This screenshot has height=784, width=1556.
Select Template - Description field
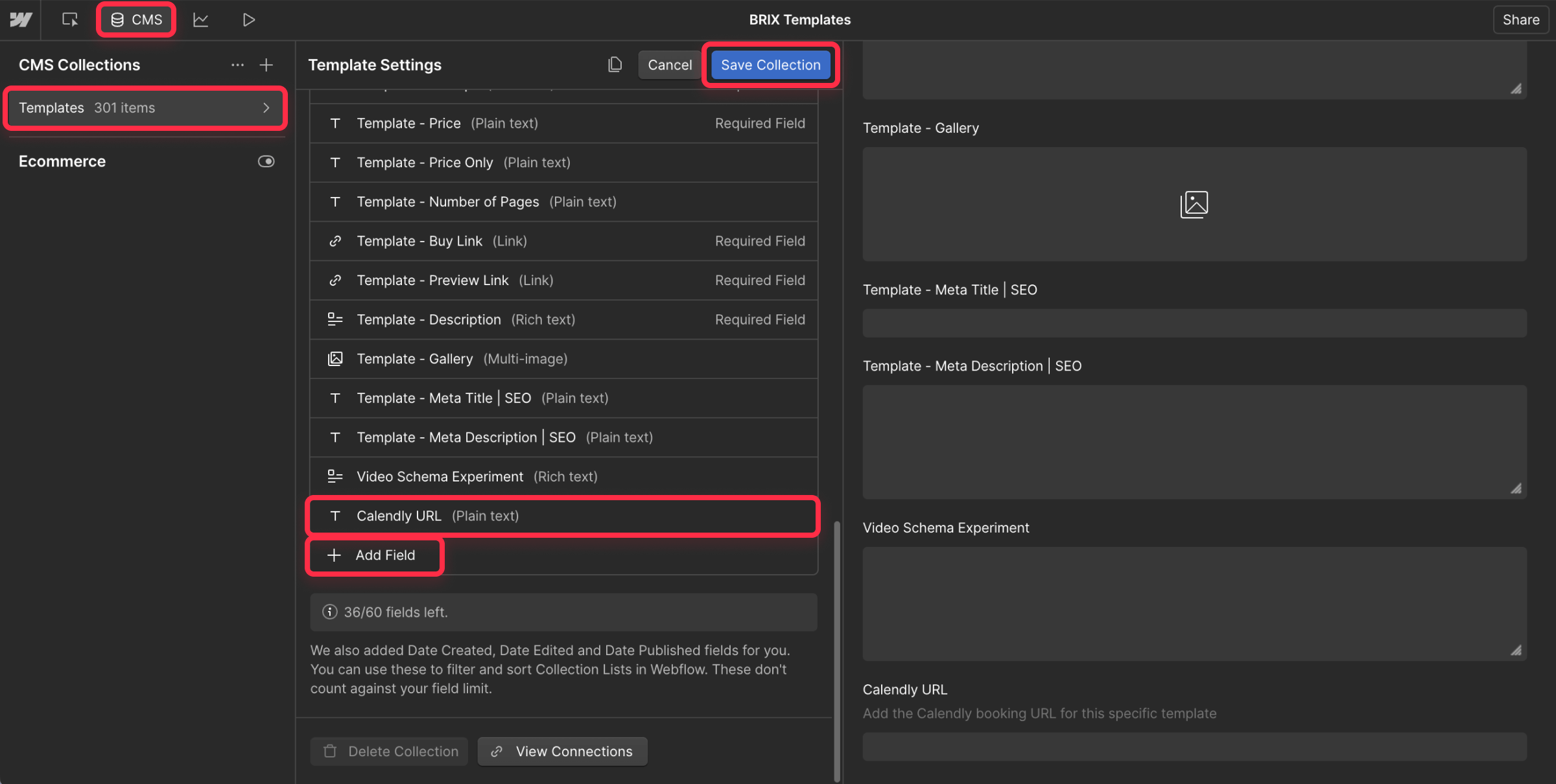563,319
